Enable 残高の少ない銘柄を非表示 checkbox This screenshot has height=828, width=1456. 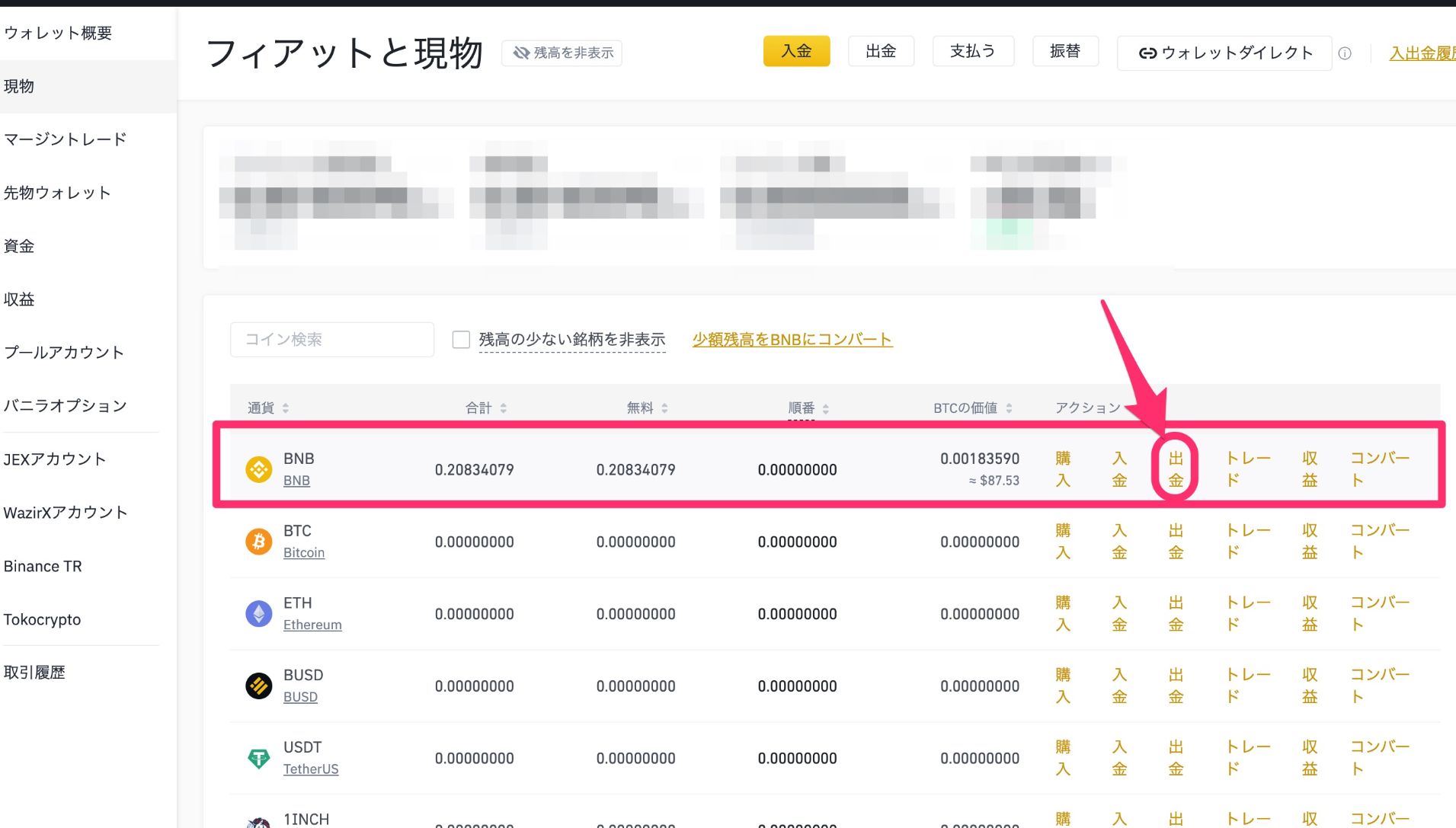coord(461,339)
